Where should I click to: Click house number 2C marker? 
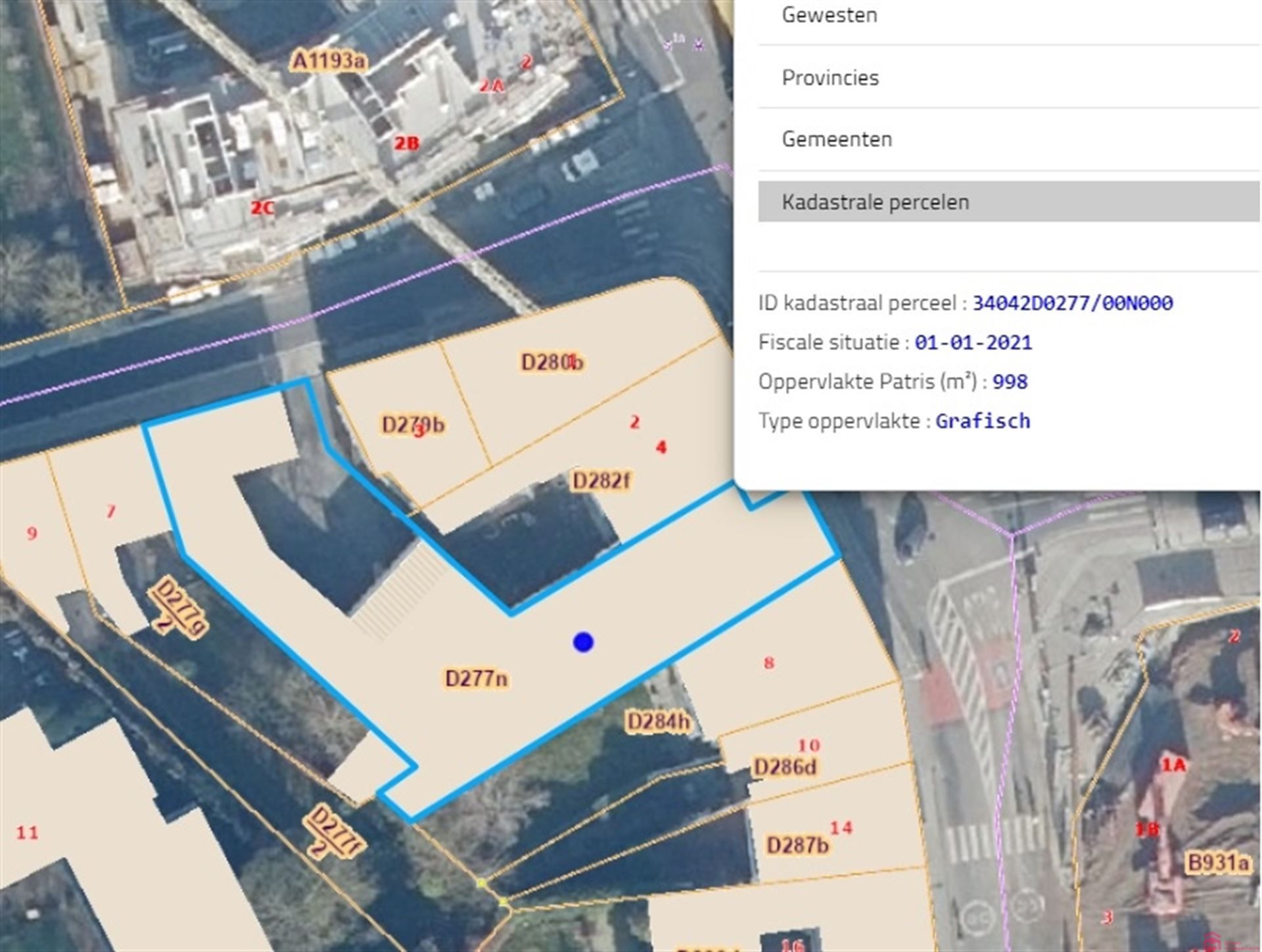pyautogui.click(x=262, y=208)
